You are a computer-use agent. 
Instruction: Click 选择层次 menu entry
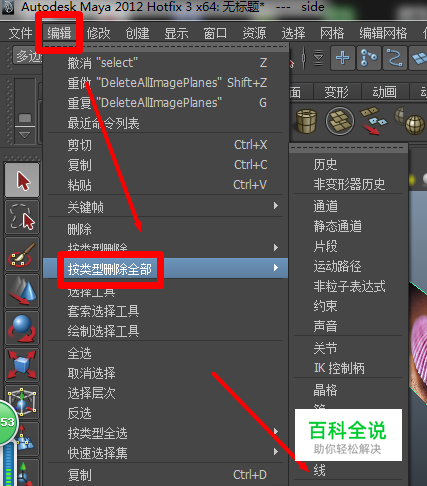click(x=165, y=393)
